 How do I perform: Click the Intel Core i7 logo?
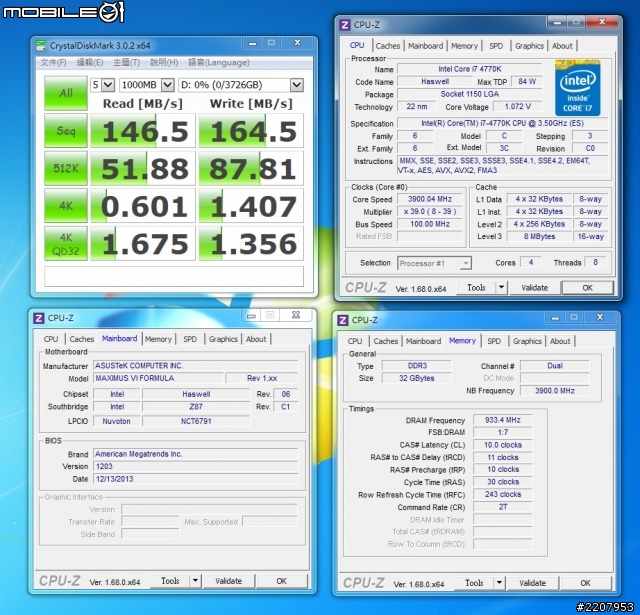click(578, 88)
